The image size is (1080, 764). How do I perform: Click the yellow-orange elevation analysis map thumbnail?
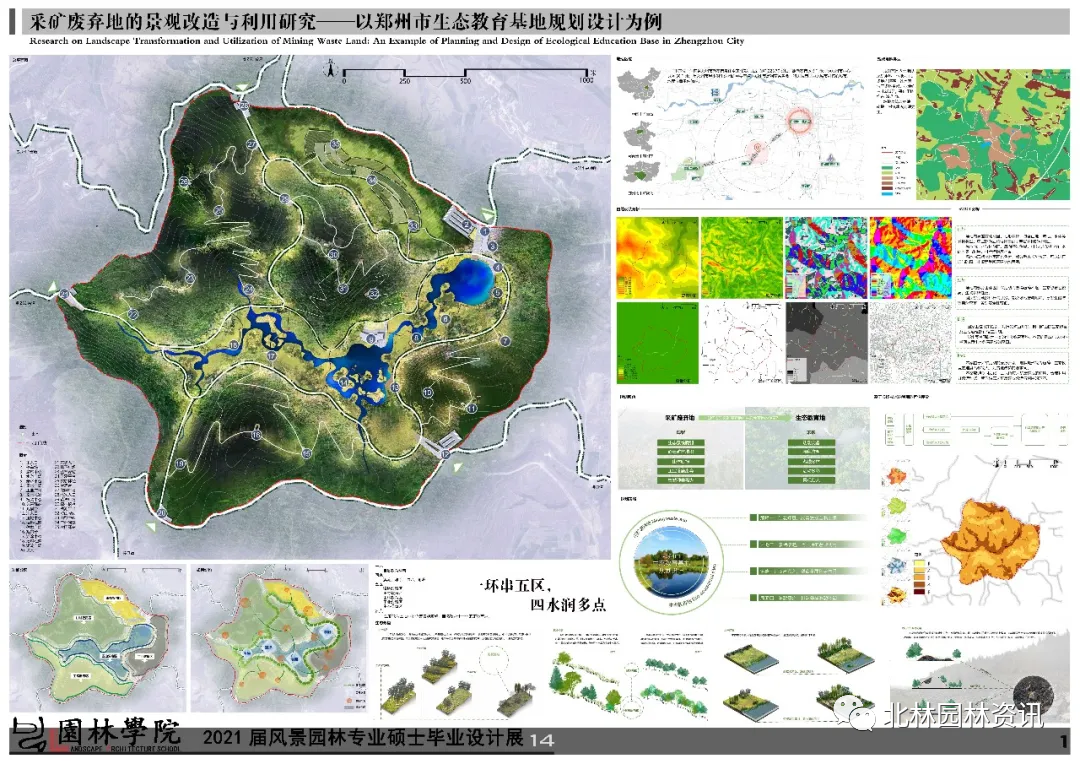coord(657,258)
